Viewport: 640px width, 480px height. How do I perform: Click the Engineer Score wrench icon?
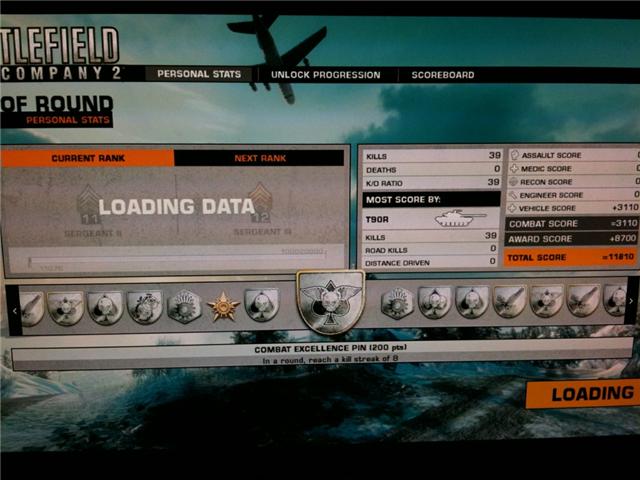click(515, 195)
